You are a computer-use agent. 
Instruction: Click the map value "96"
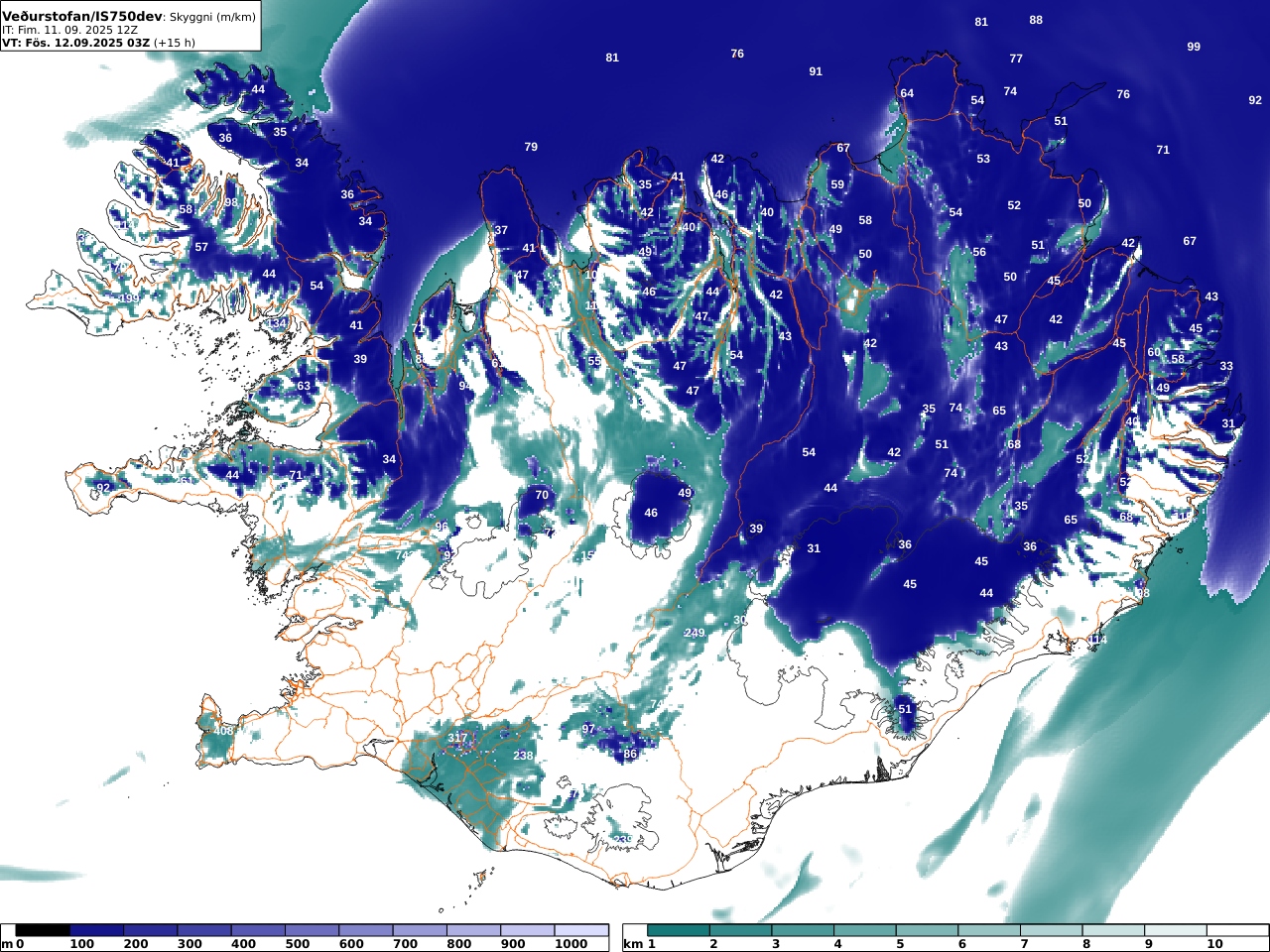(x=442, y=527)
